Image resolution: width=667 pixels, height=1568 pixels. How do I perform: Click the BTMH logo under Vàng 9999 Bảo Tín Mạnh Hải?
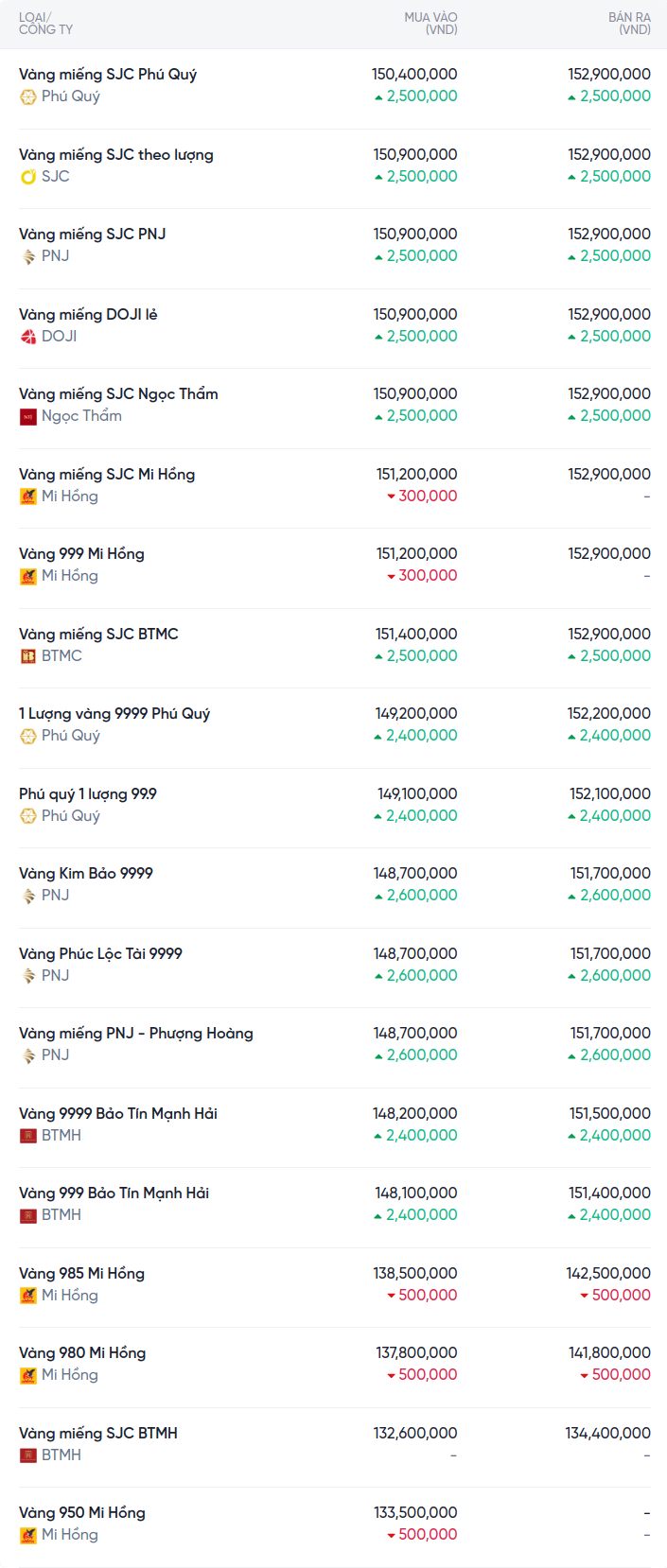click(28, 1136)
